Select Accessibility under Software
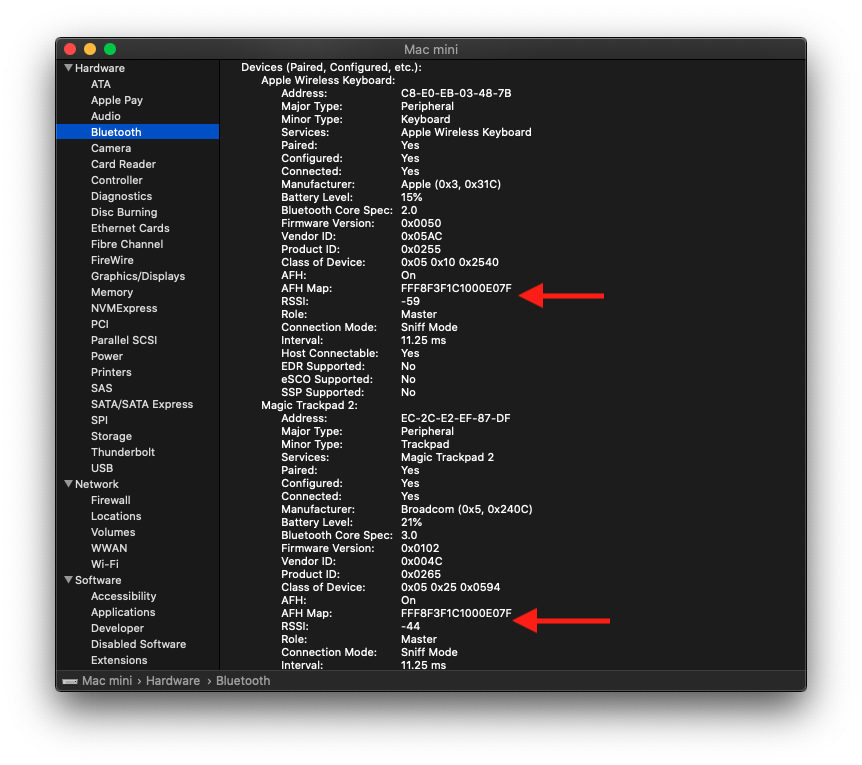Image resolution: width=862 pixels, height=765 pixels. point(124,596)
